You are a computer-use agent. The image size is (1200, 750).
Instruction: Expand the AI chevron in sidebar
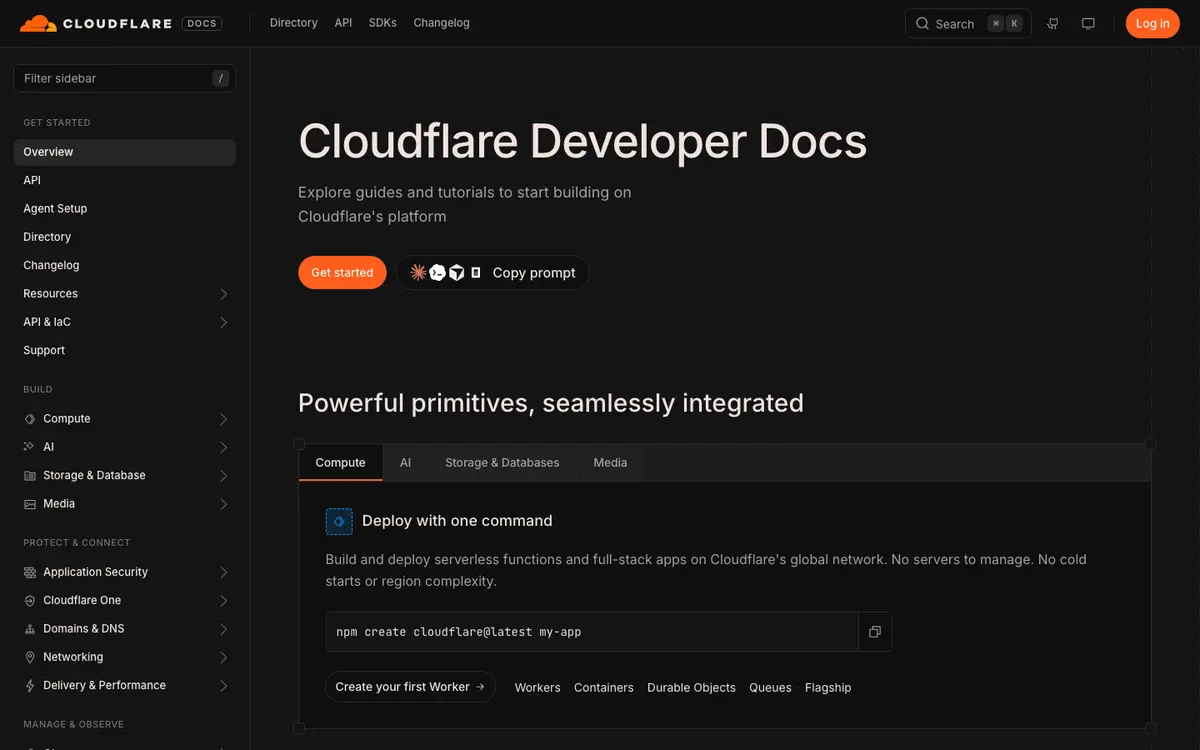point(223,447)
